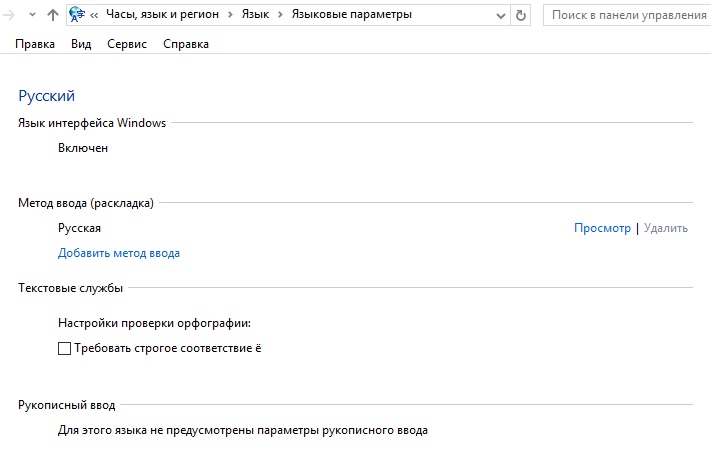Viewport: 711px width, 450px height.
Task: Open the recent locations dropdown arrow
Action: point(32,15)
